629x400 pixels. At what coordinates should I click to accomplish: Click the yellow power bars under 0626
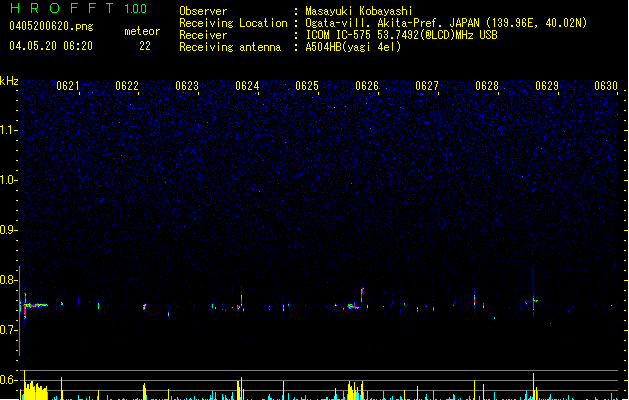point(355,390)
